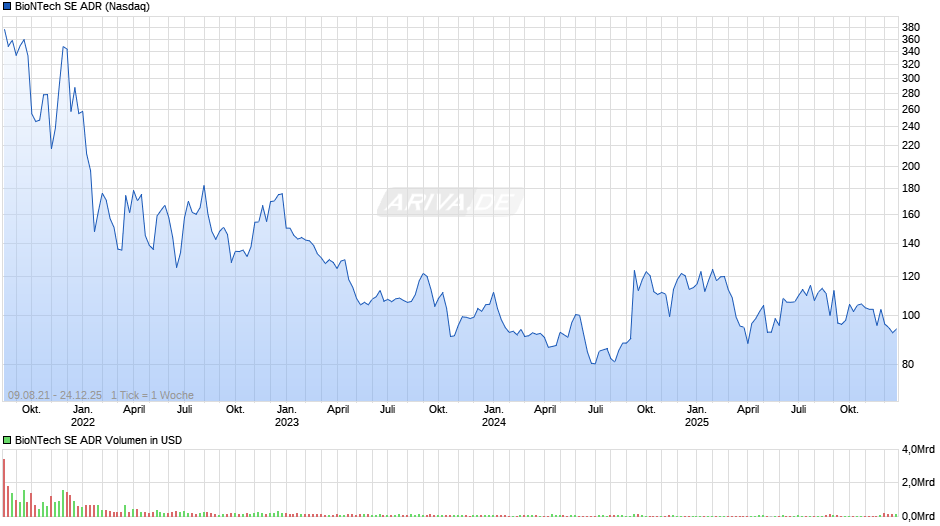940x526 pixels.
Task: Click the 300 price axis label
Action: (x=911, y=79)
